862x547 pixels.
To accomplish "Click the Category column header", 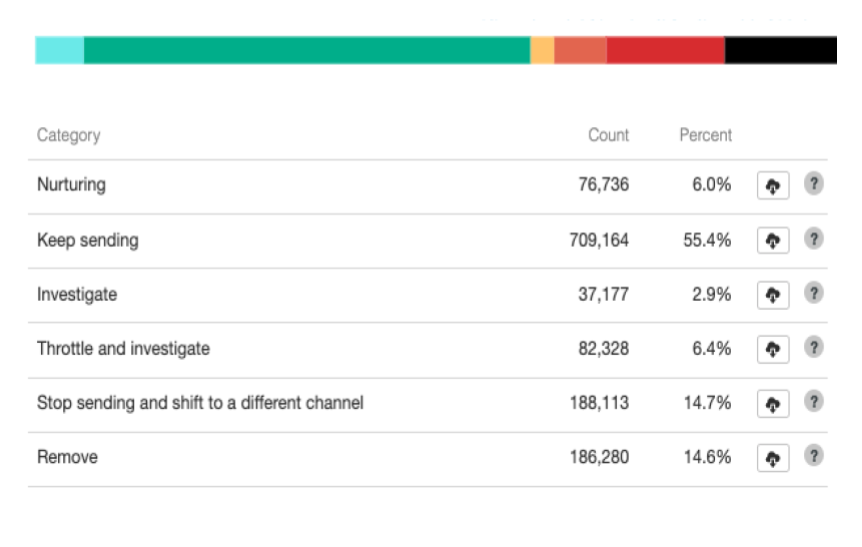I will click(x=68, y=135).
